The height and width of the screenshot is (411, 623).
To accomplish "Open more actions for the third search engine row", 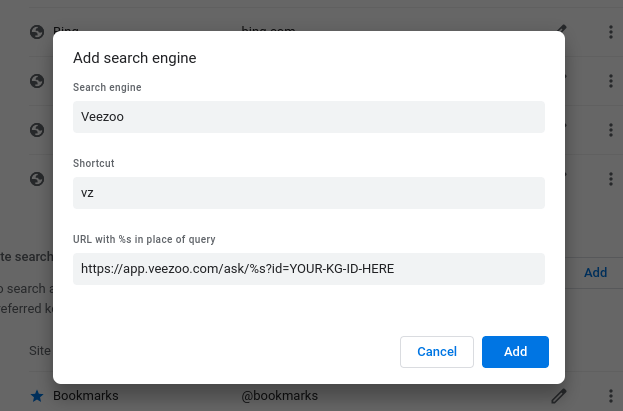I will coord(611,130).
